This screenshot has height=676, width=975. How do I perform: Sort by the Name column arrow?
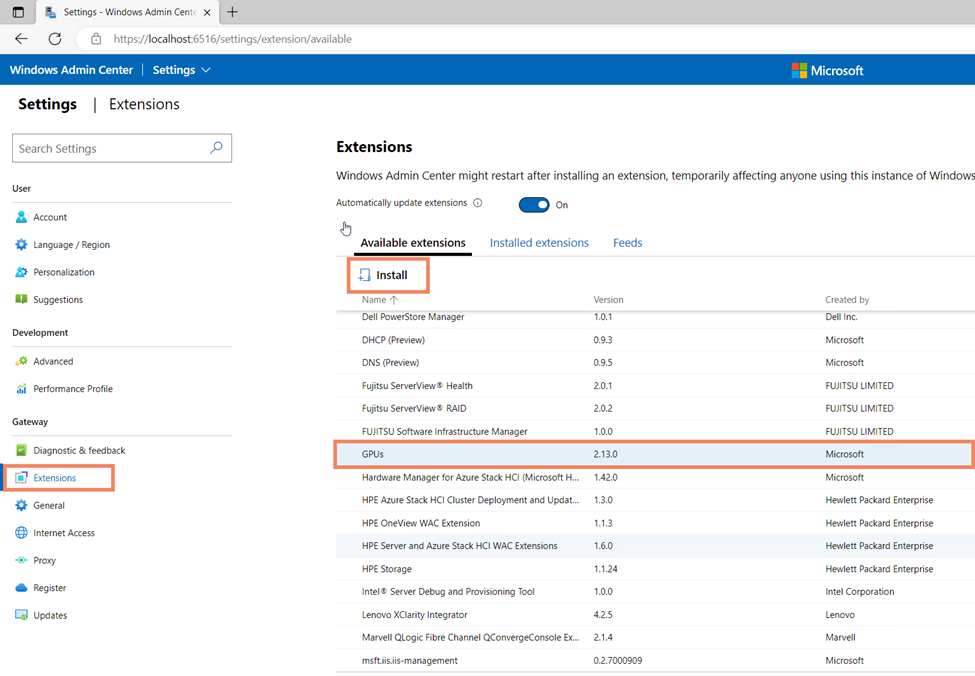394,300
